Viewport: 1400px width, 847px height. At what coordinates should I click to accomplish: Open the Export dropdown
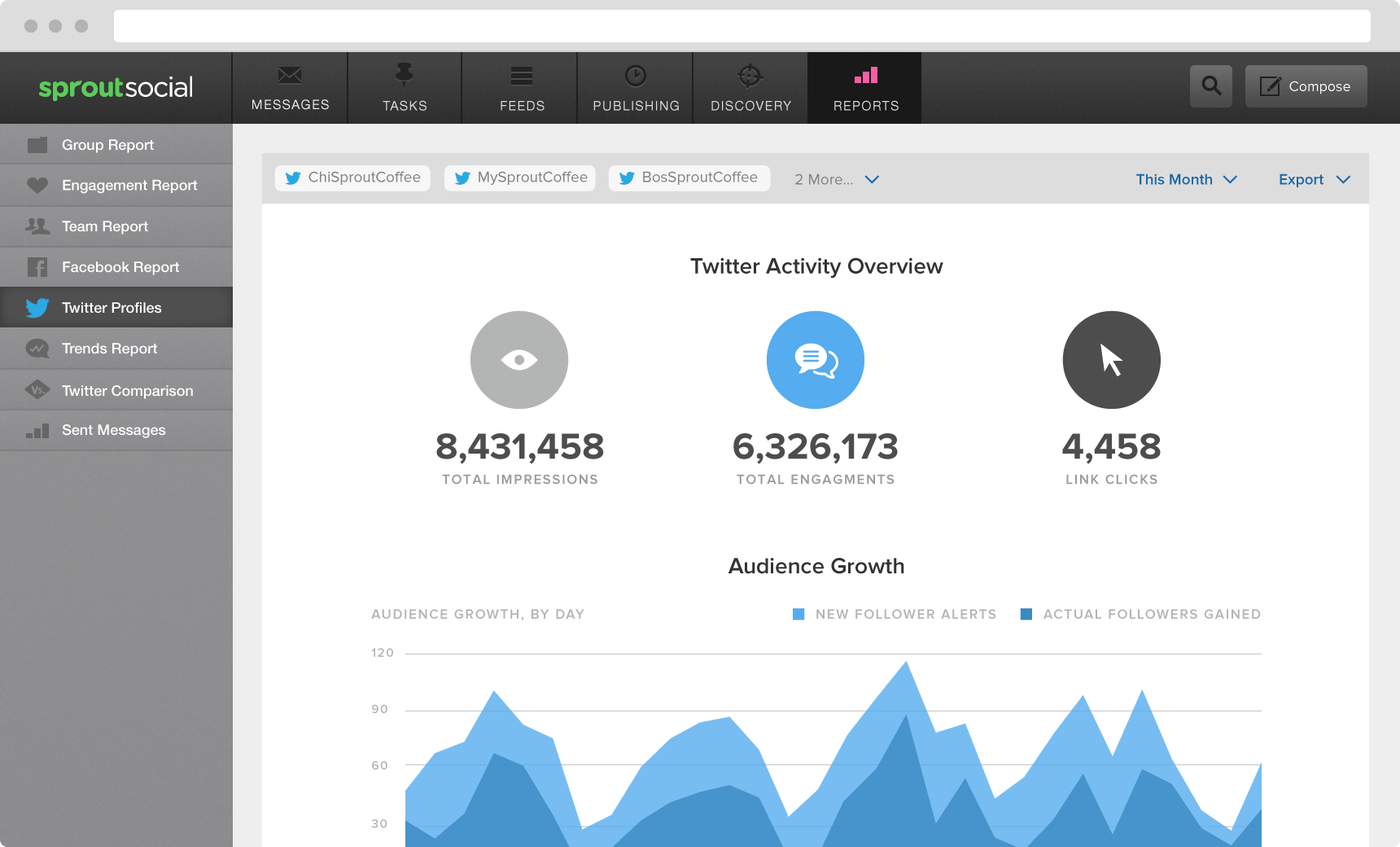click(1315, 179)
